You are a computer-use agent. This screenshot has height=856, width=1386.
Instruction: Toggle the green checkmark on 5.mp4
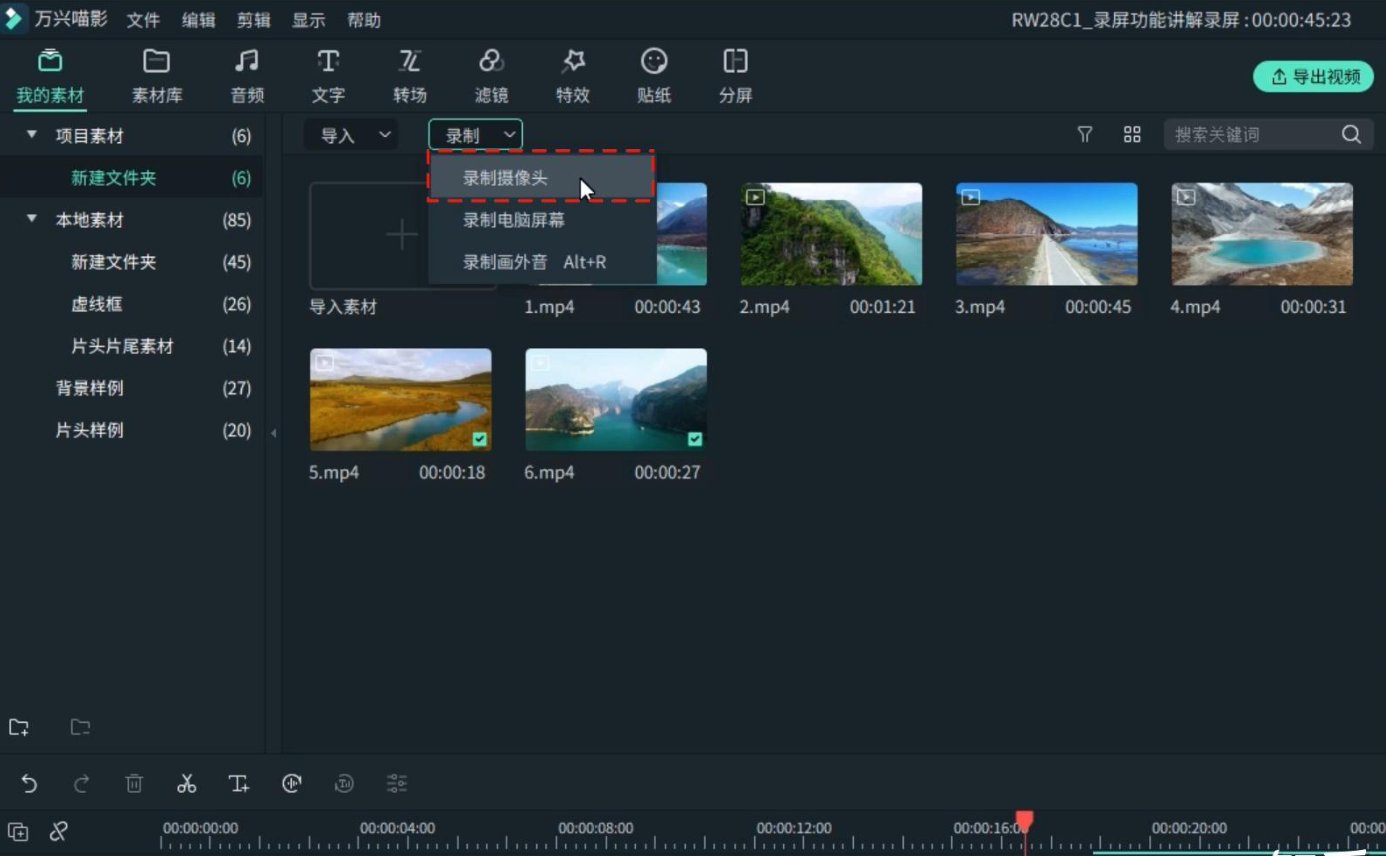[479, 438]
